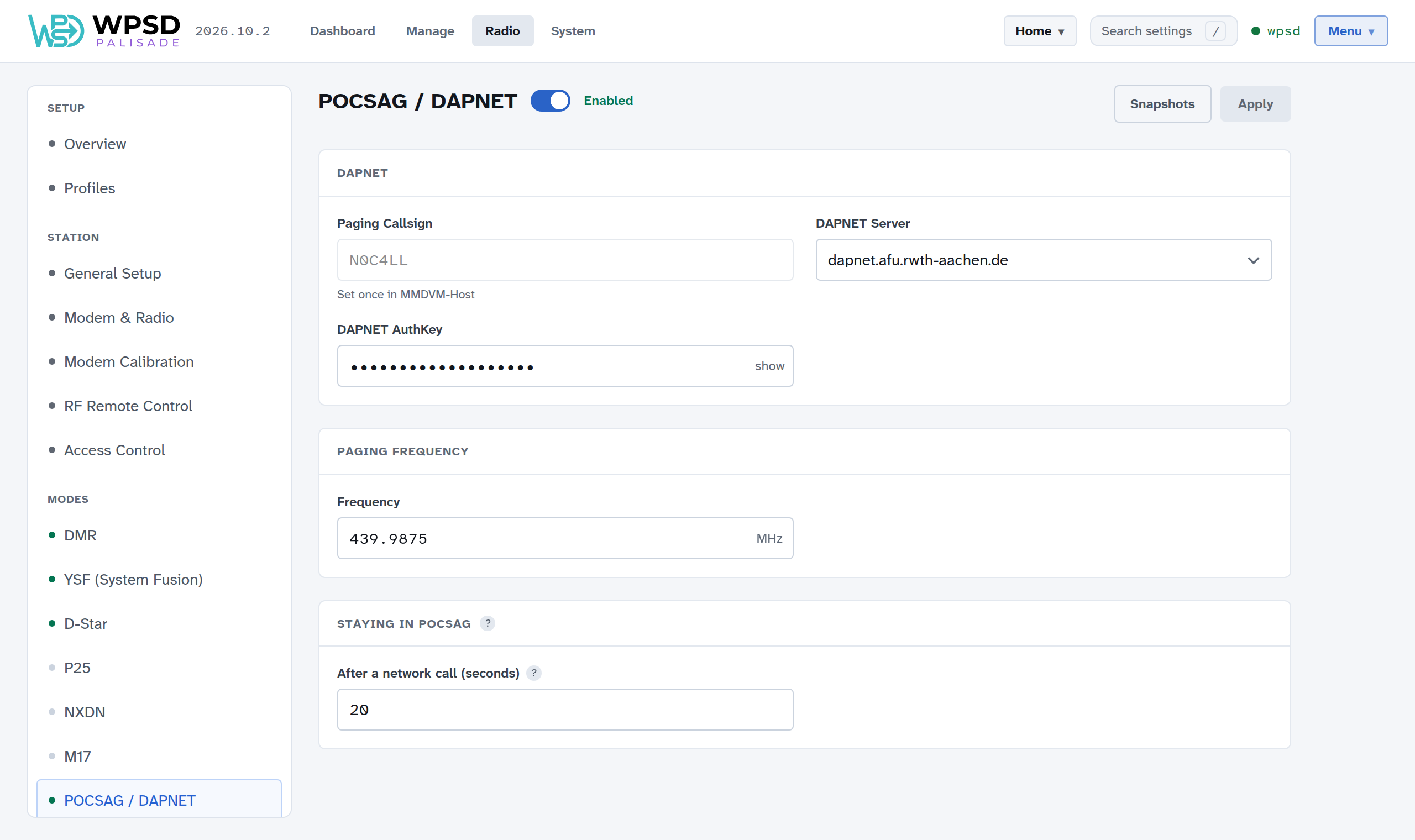Click the Frequency input field

565,538
